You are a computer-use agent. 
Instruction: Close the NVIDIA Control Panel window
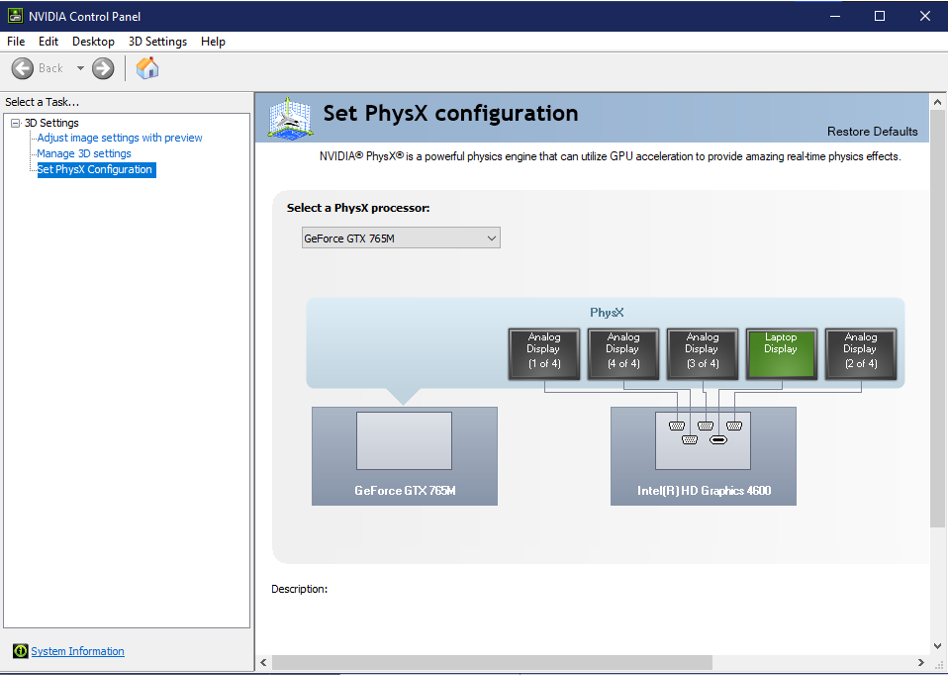(x=925, y=16)
